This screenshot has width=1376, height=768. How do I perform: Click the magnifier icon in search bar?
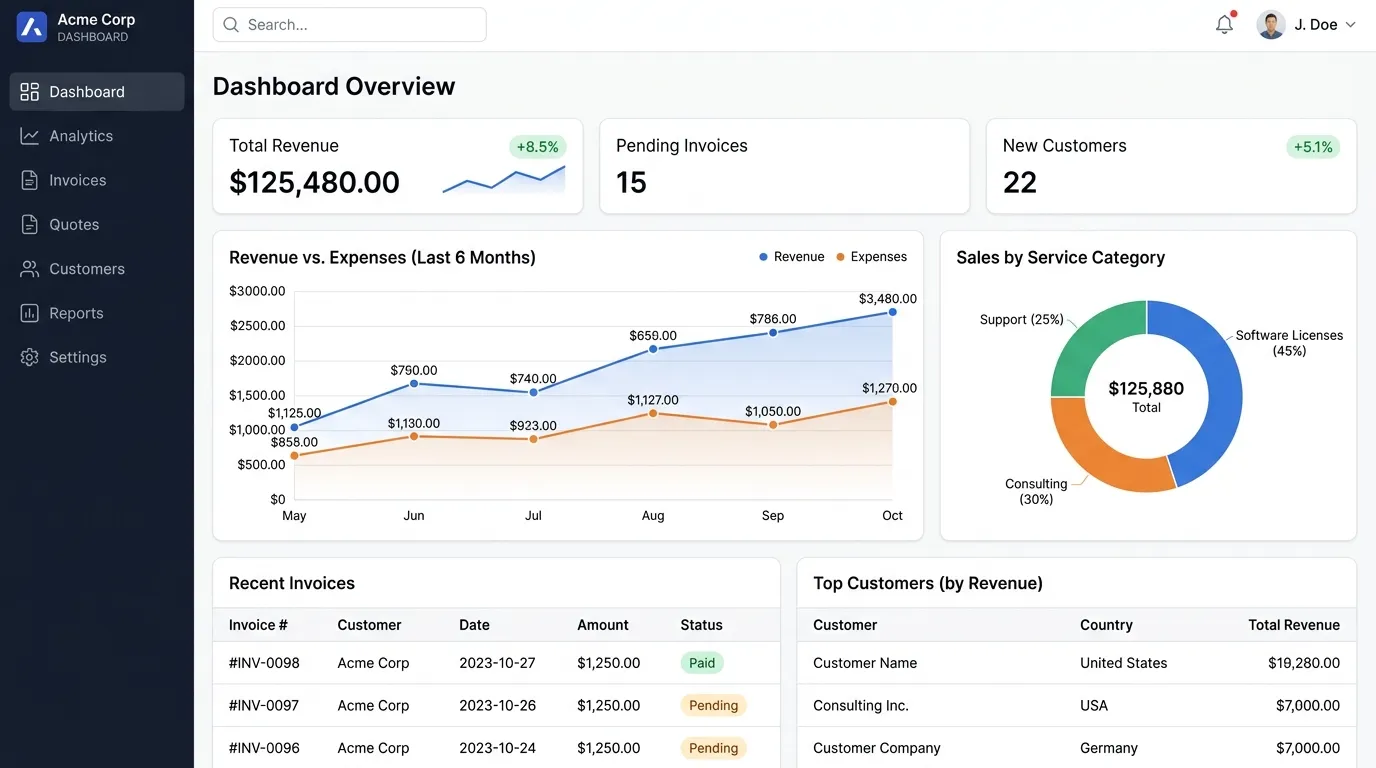231,25
